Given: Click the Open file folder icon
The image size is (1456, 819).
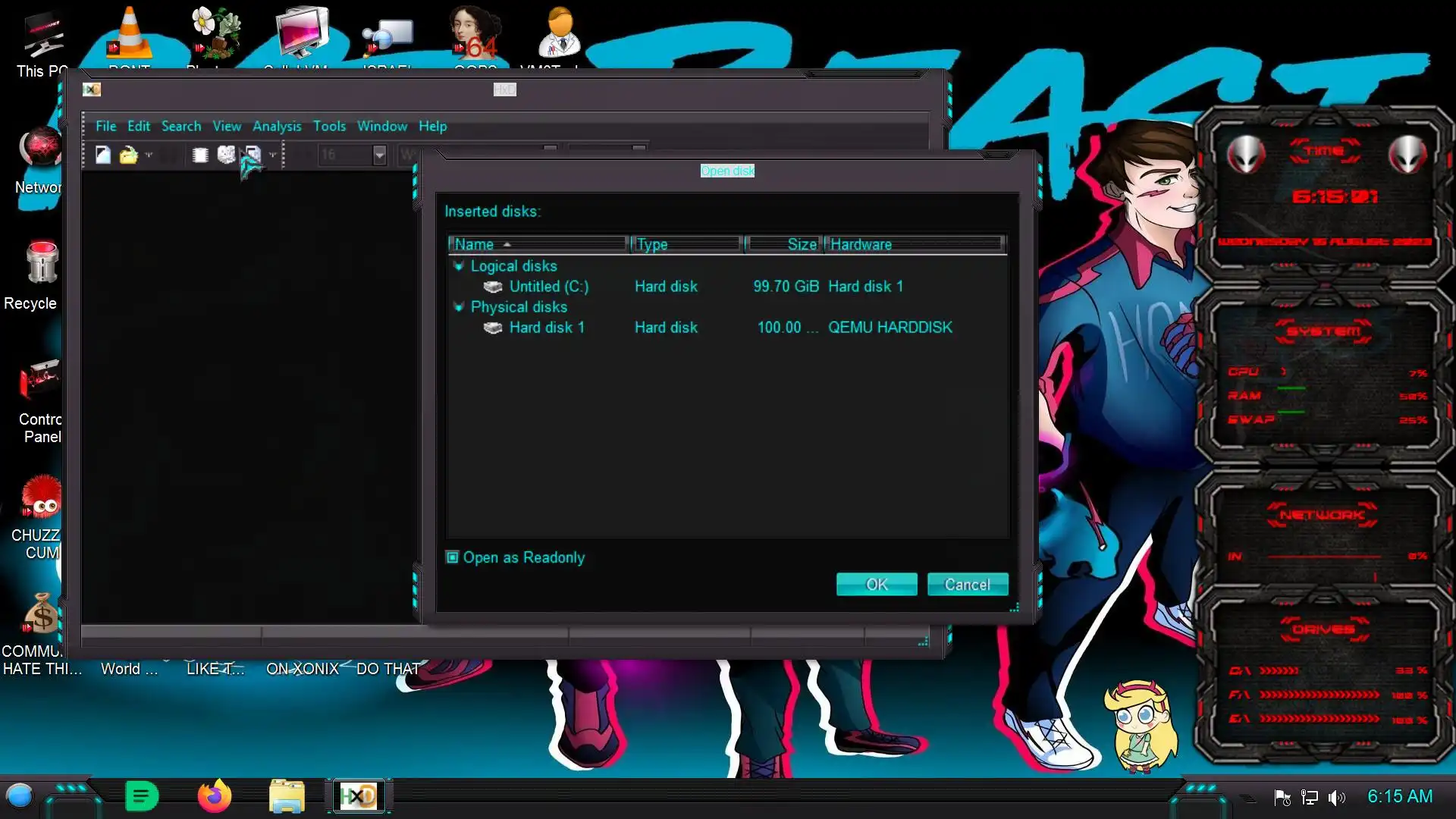Looking at the screenshot, I should pos(128,155).
